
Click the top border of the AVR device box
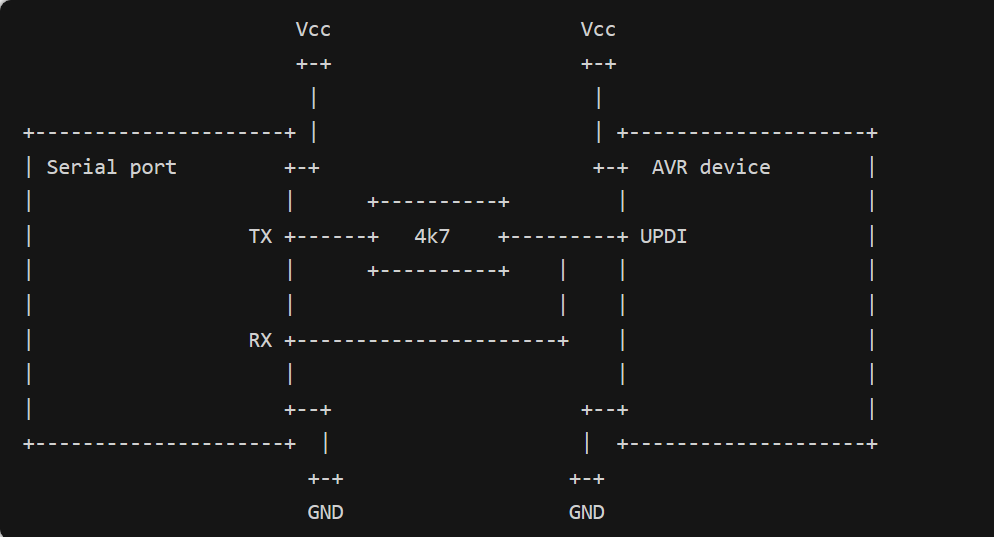[747, 133]
